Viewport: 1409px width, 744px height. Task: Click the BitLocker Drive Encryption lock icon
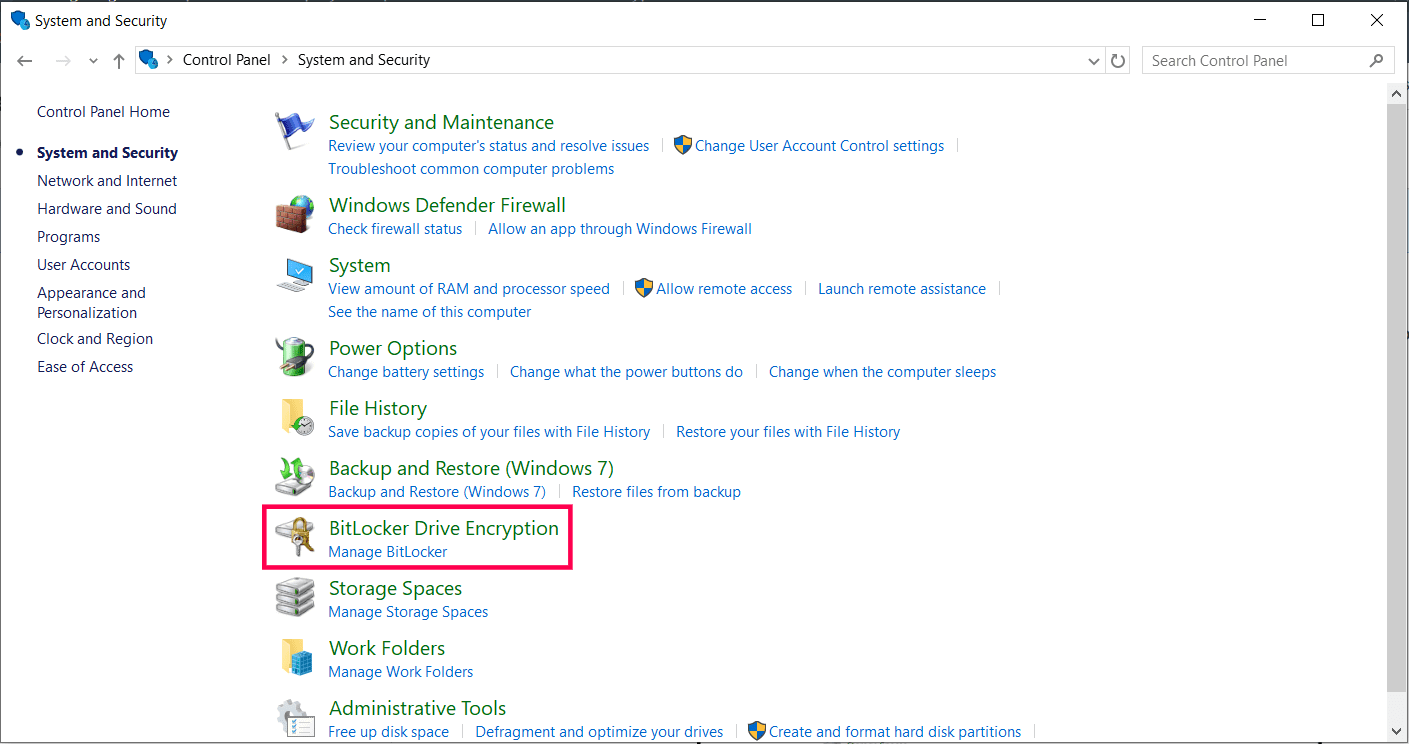click(294, 537)
